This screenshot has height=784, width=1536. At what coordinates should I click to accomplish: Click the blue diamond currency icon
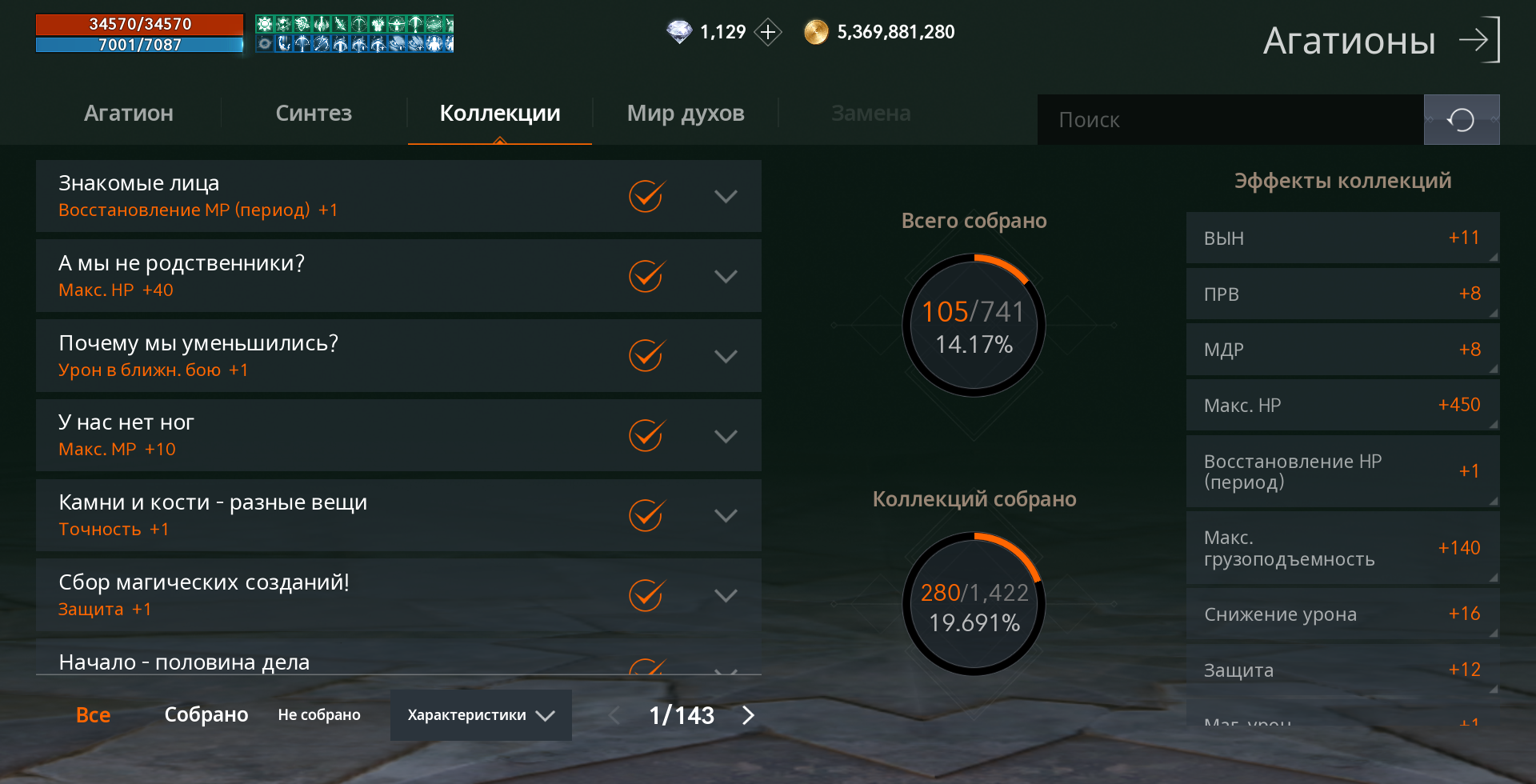[x=679, y=32]
